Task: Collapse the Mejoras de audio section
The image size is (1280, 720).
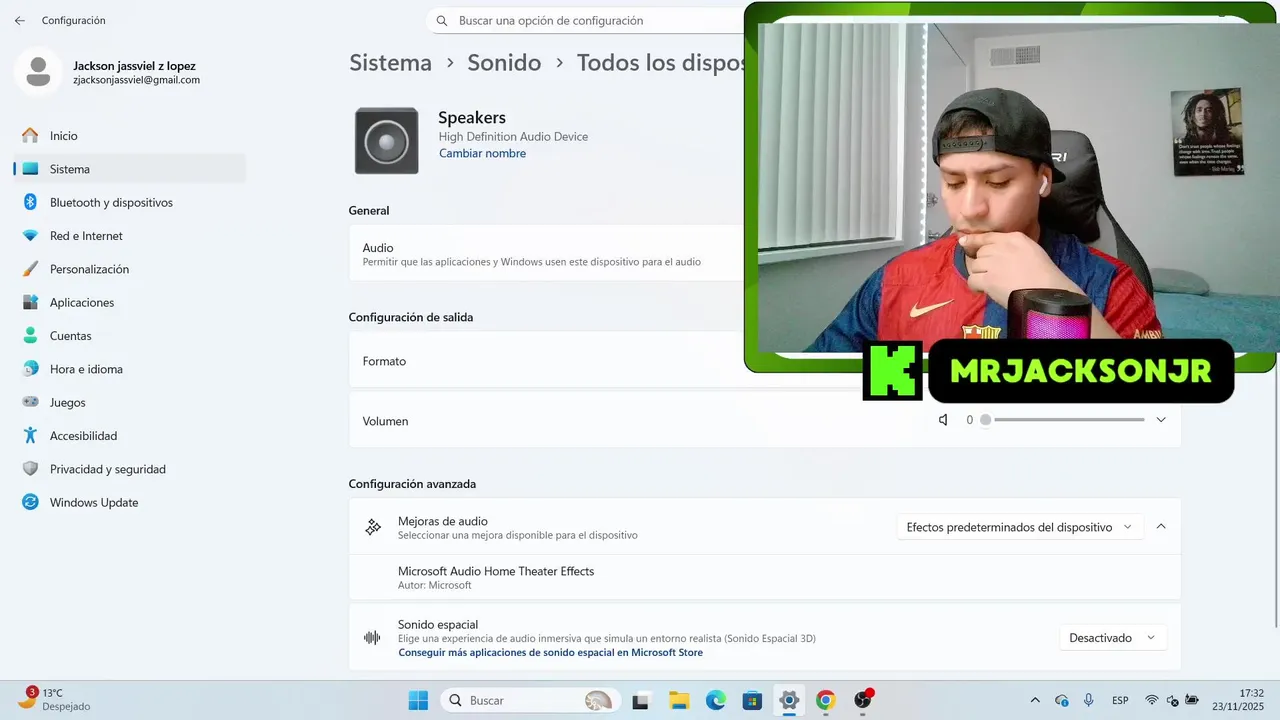Action: tap(1161, 526)
